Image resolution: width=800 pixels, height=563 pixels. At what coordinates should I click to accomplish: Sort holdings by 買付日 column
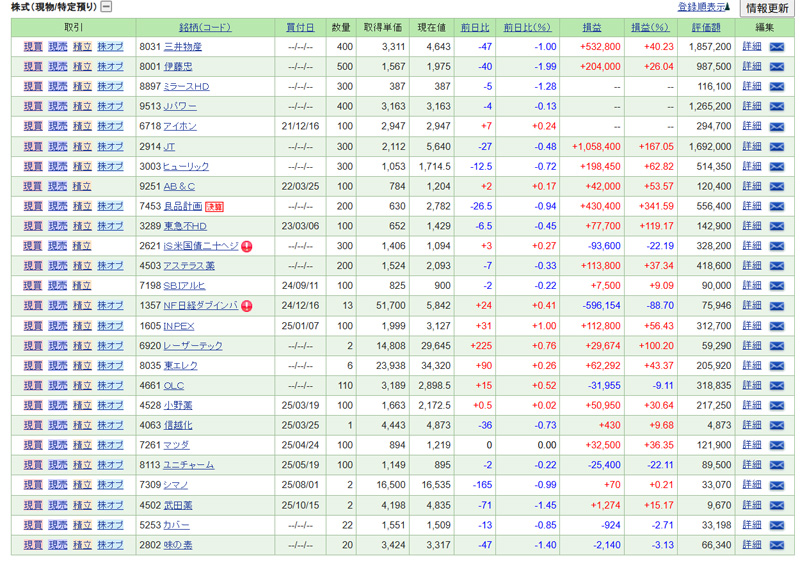click(x=300, y=27)
